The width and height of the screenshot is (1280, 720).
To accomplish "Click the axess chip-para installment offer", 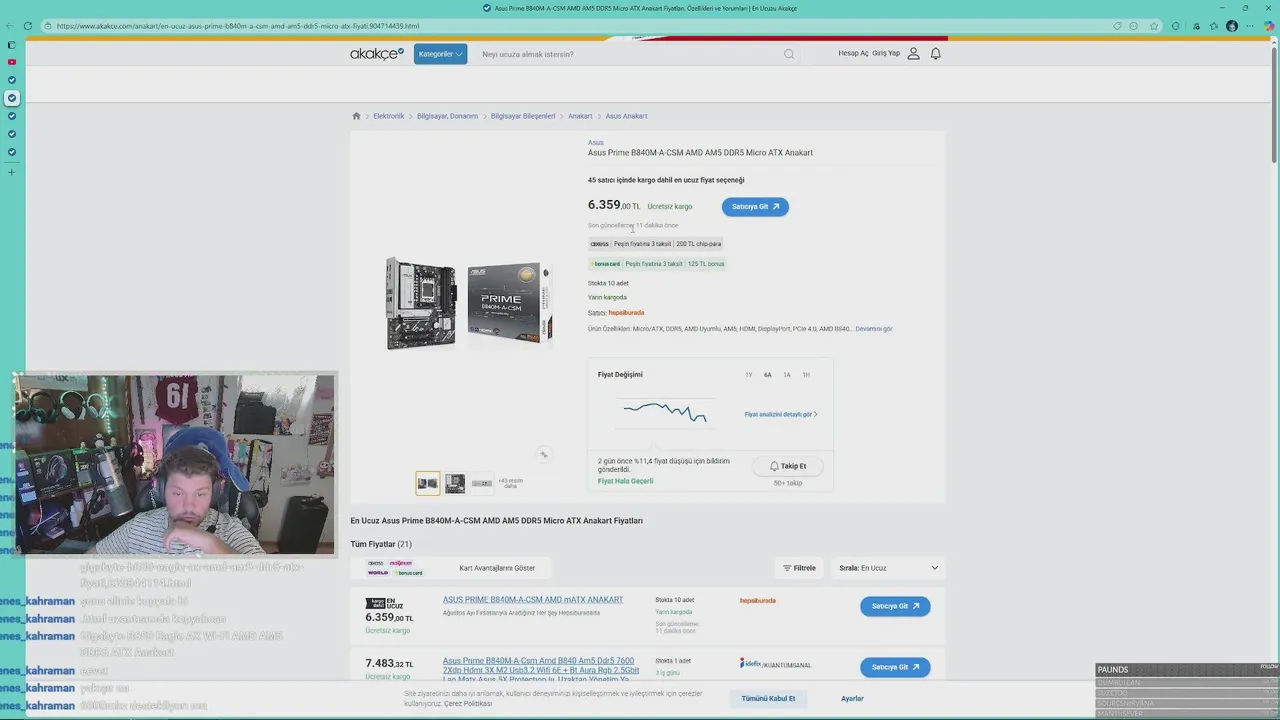I will pyautogui.click(x=655, y=244).
